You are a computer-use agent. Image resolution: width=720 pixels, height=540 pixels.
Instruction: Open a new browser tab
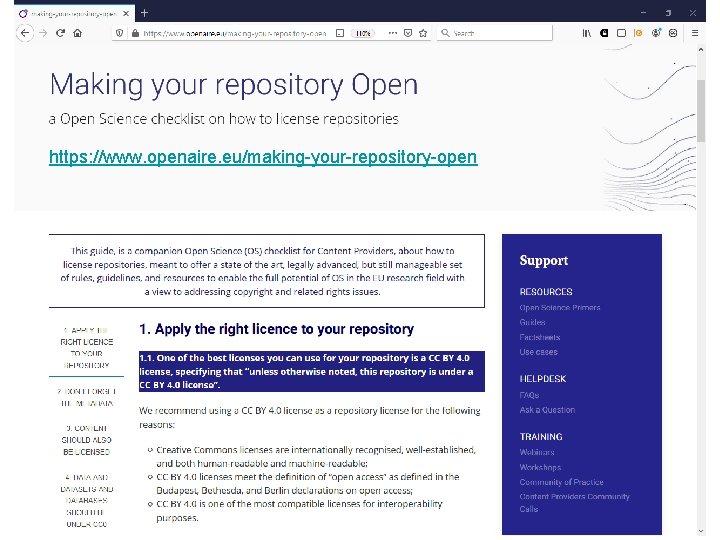(x=145, y=13)
